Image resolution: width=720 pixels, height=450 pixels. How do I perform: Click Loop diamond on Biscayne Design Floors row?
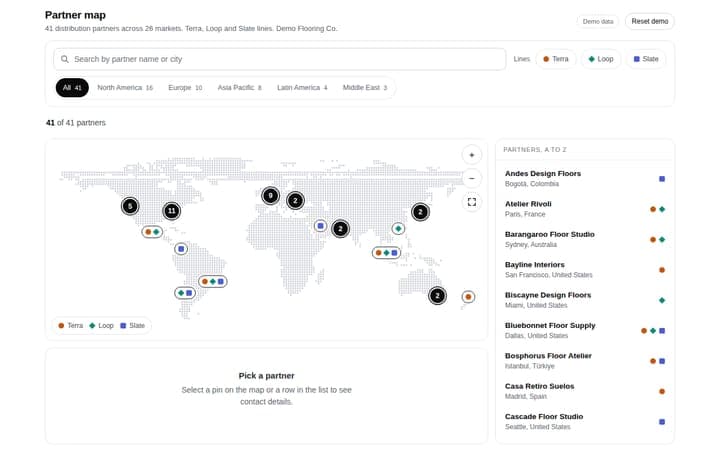[662, 300]
